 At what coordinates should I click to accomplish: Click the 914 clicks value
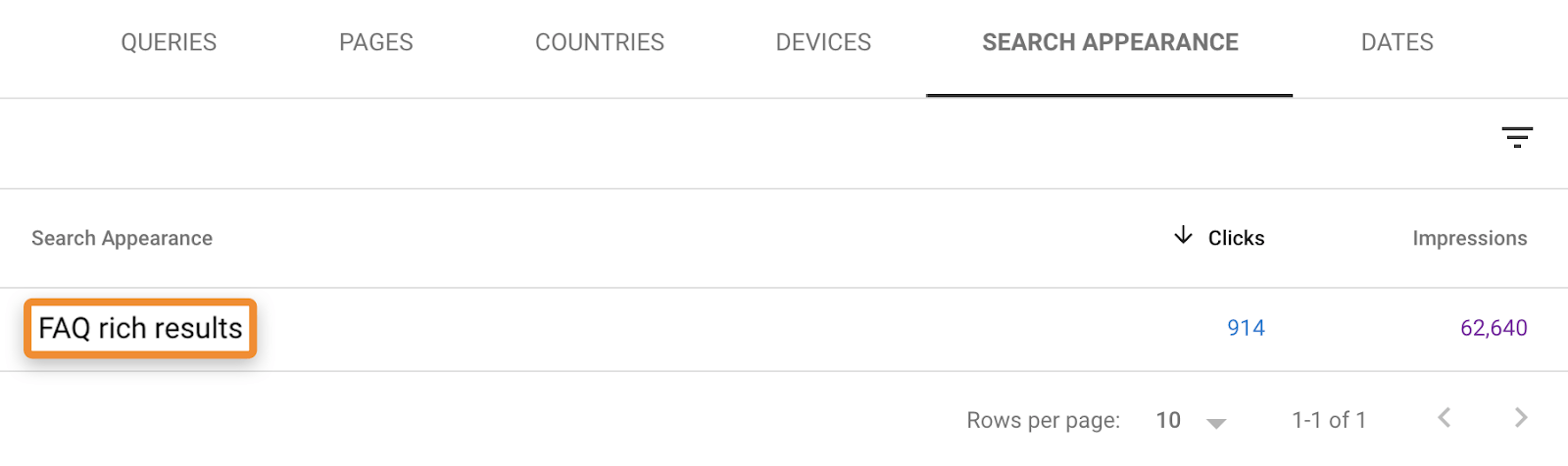(x=1246, y=328)
